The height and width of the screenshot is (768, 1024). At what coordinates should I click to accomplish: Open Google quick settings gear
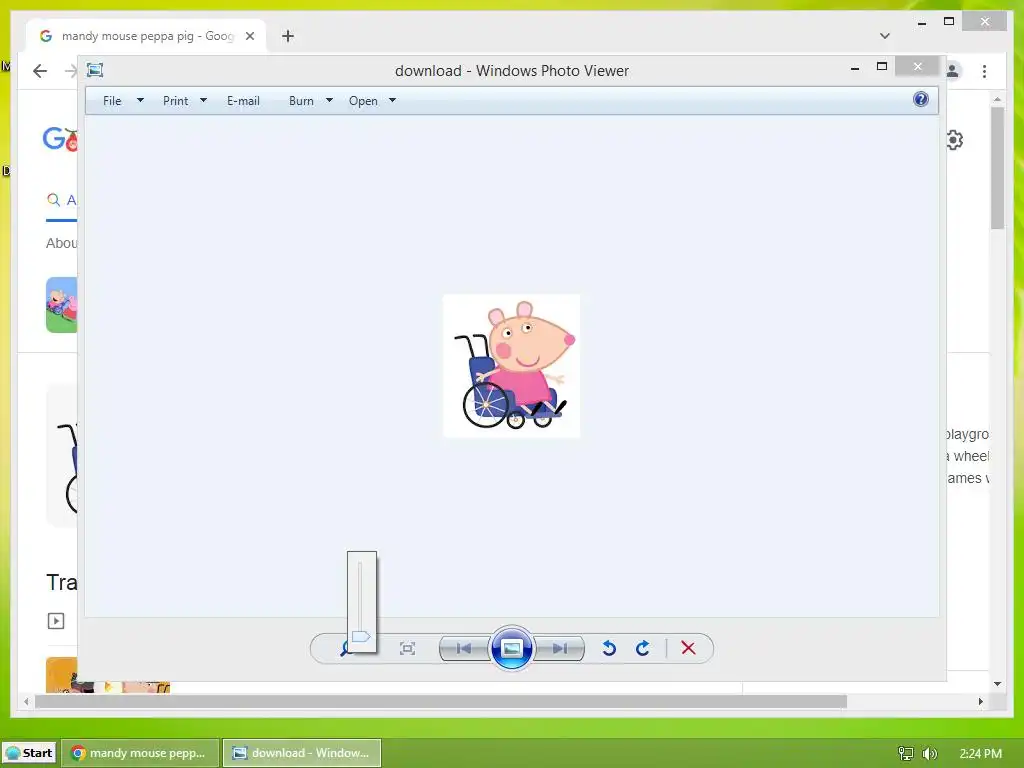pos(954,140)
